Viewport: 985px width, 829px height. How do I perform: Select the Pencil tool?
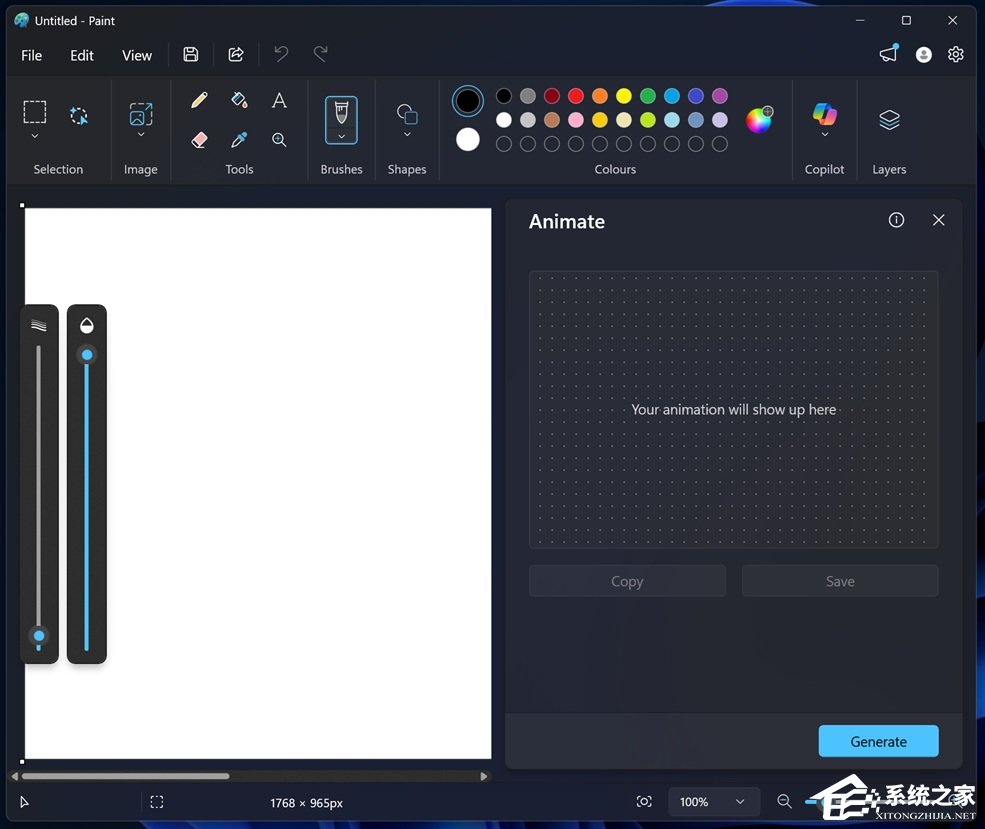pyautogui.click(x=199, y=99)
